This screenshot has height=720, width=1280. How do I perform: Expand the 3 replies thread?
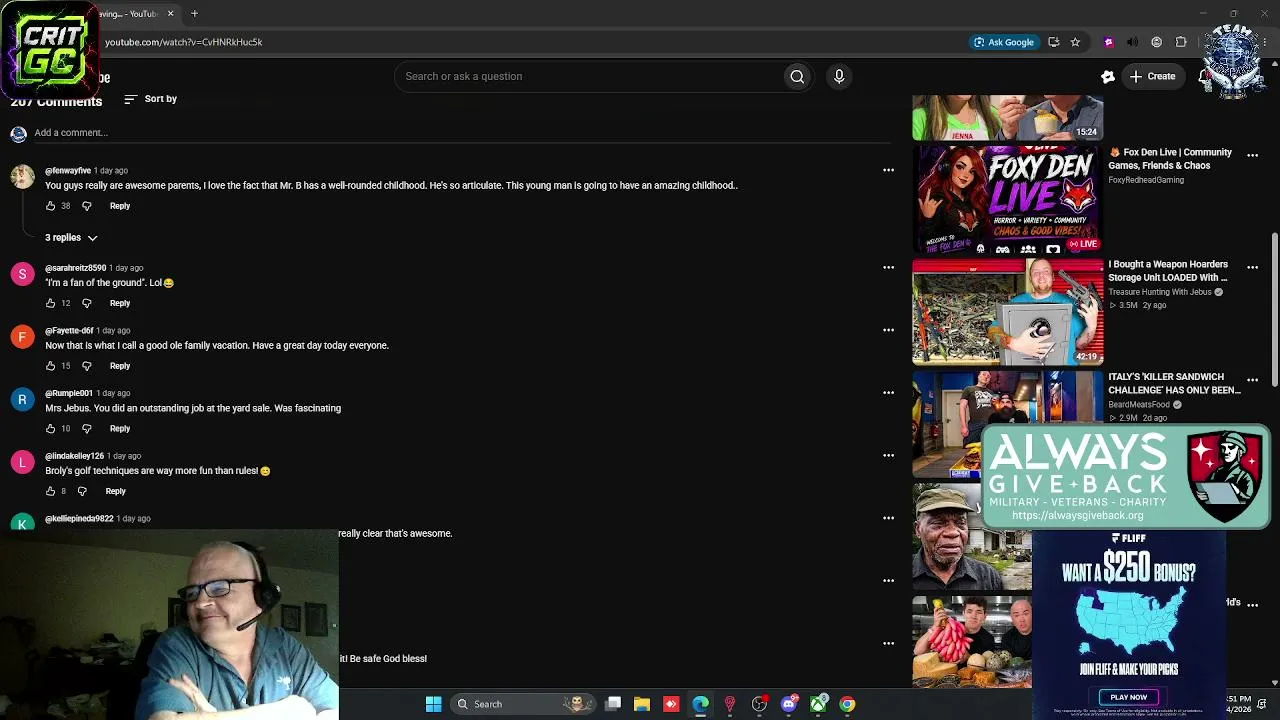click(71, 238)
